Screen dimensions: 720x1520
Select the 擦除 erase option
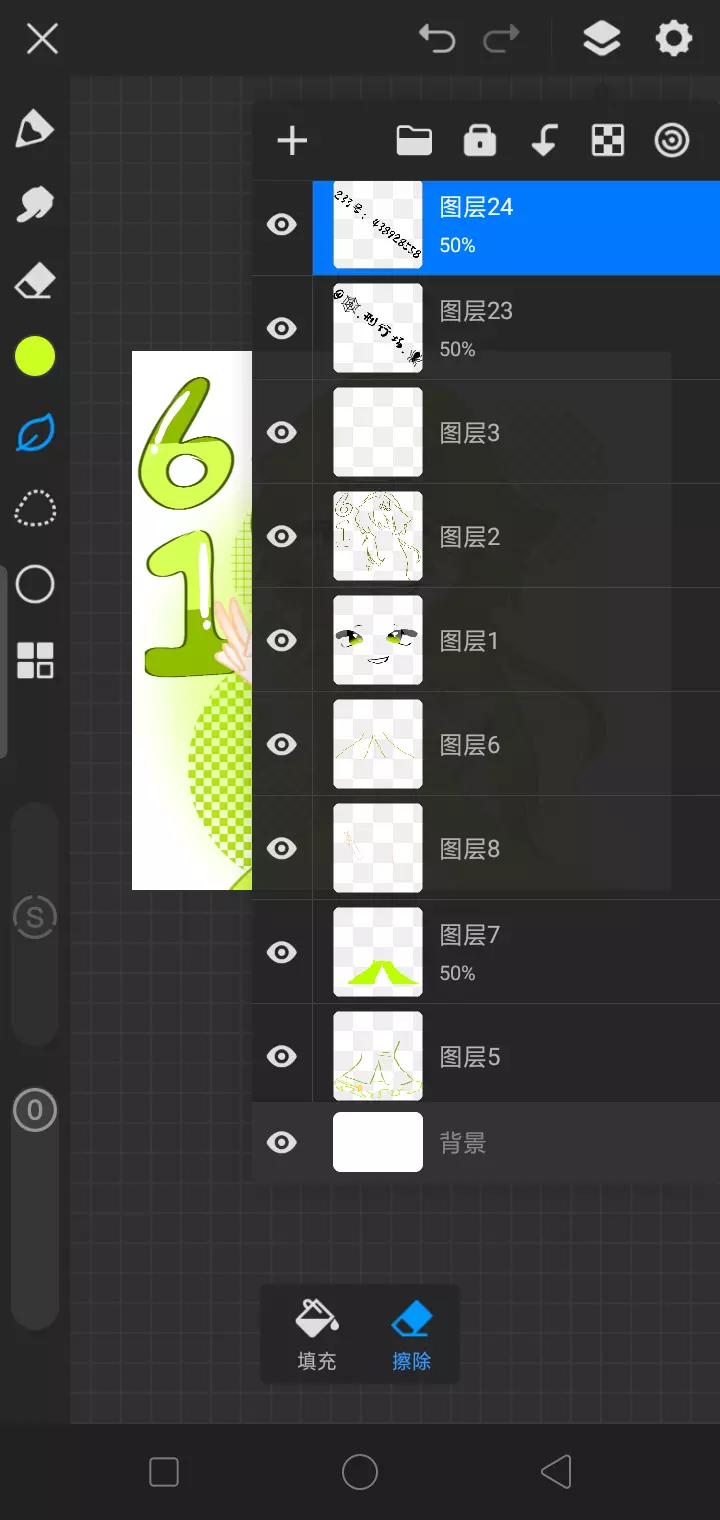(x=411, y=1334)
